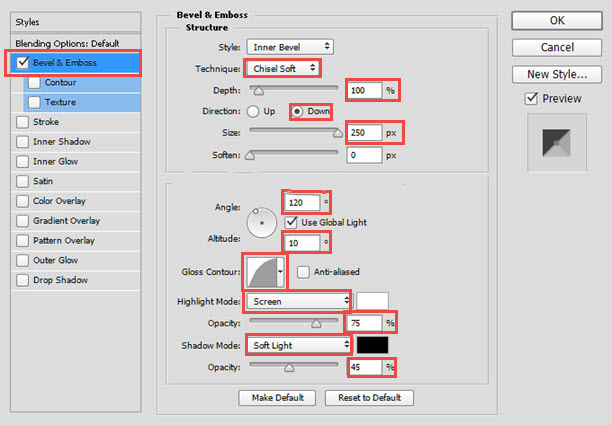612x425 pixels.
Task: Open the Styles panel item
Action: coord(76,22)
